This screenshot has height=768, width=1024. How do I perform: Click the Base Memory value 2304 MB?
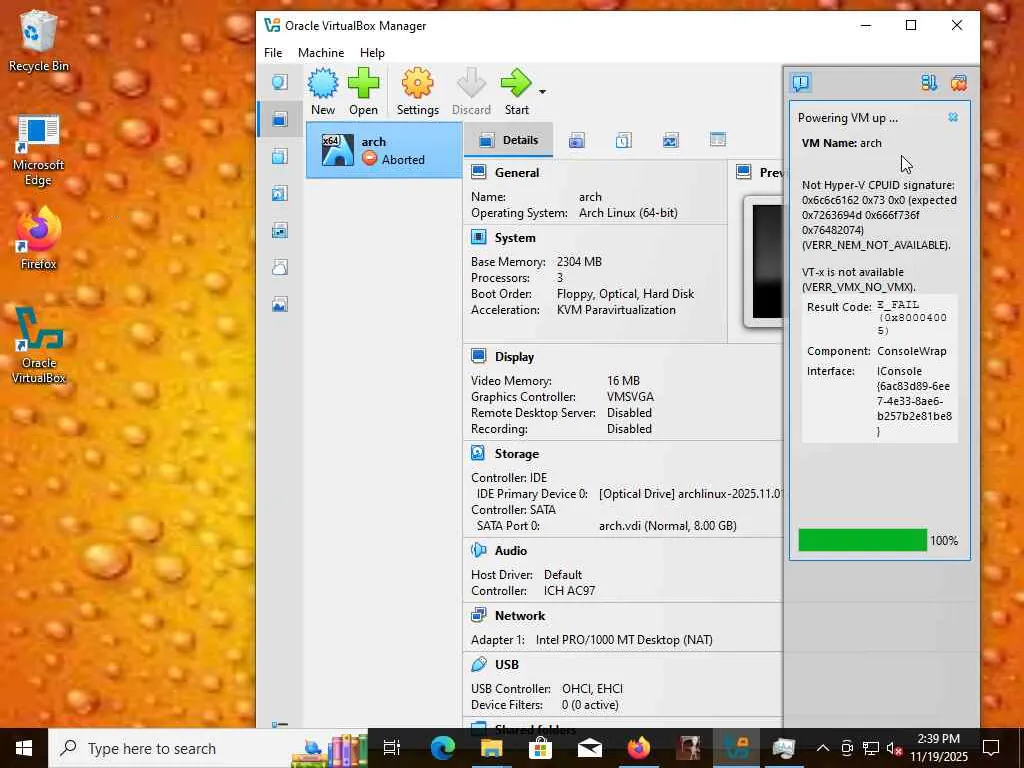[579, 262]
